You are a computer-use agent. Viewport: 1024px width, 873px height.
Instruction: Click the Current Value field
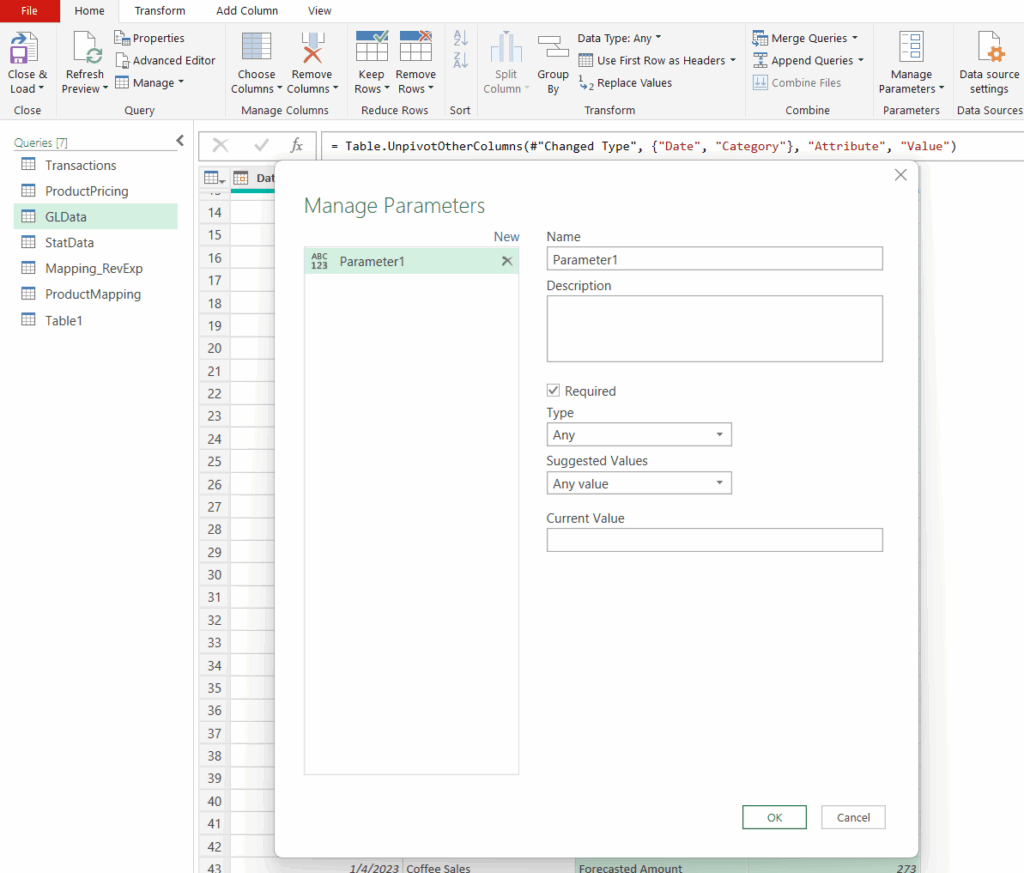[714, 540]
